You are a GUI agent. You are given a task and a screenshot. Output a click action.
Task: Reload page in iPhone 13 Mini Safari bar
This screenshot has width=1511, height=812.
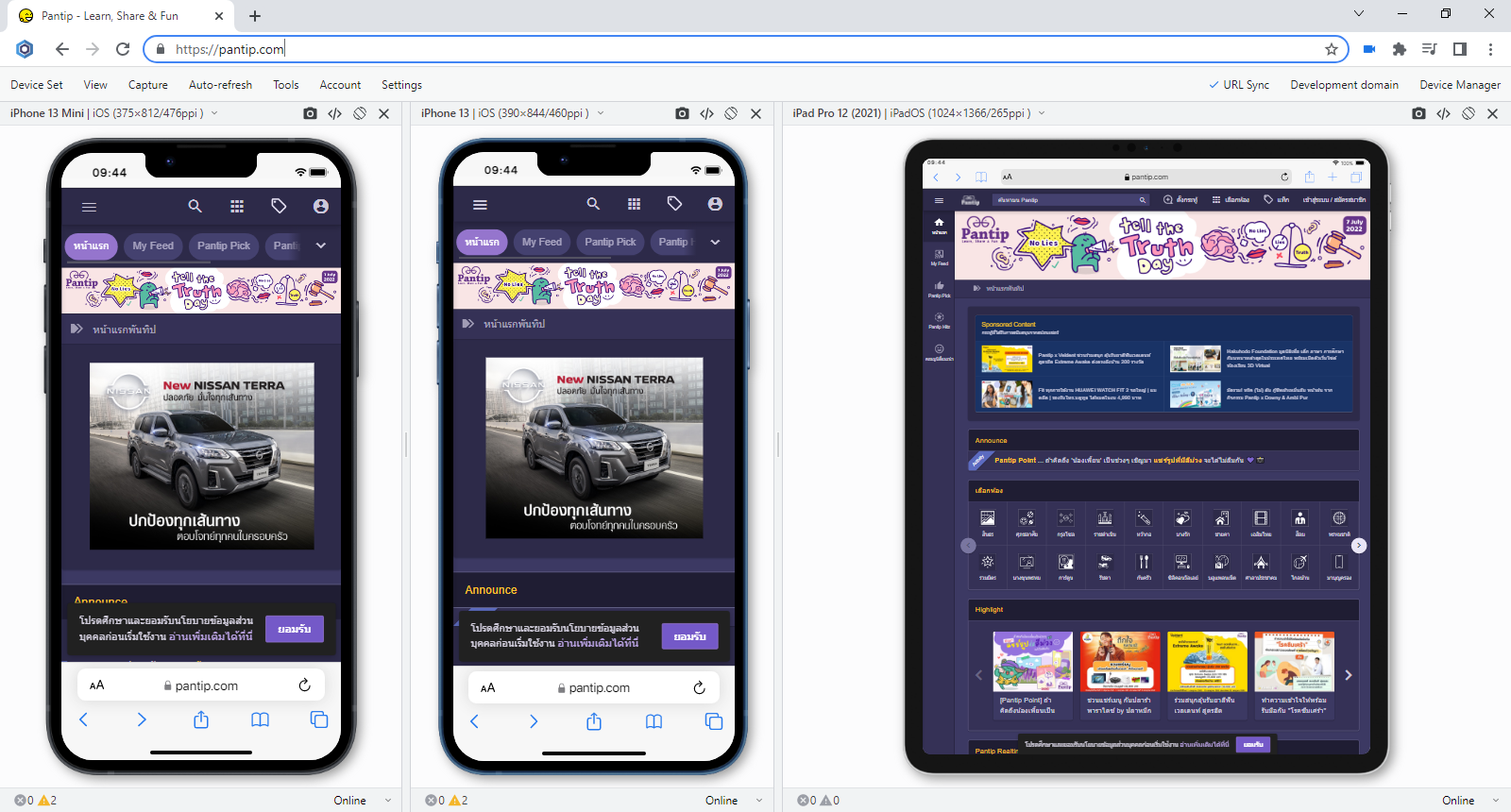(304, 685)
